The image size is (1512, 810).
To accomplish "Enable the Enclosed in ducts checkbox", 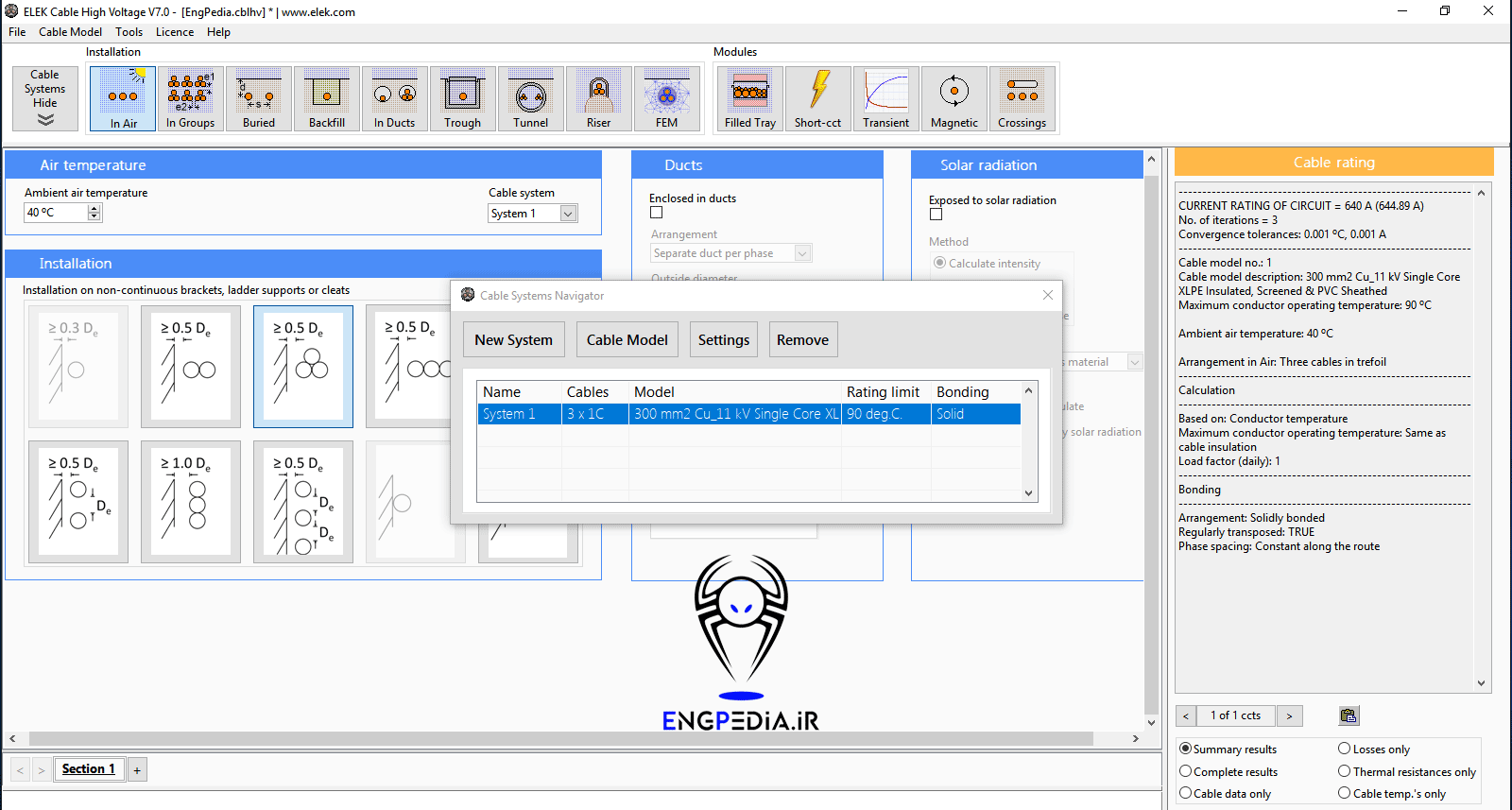I will tap(657, 213).
